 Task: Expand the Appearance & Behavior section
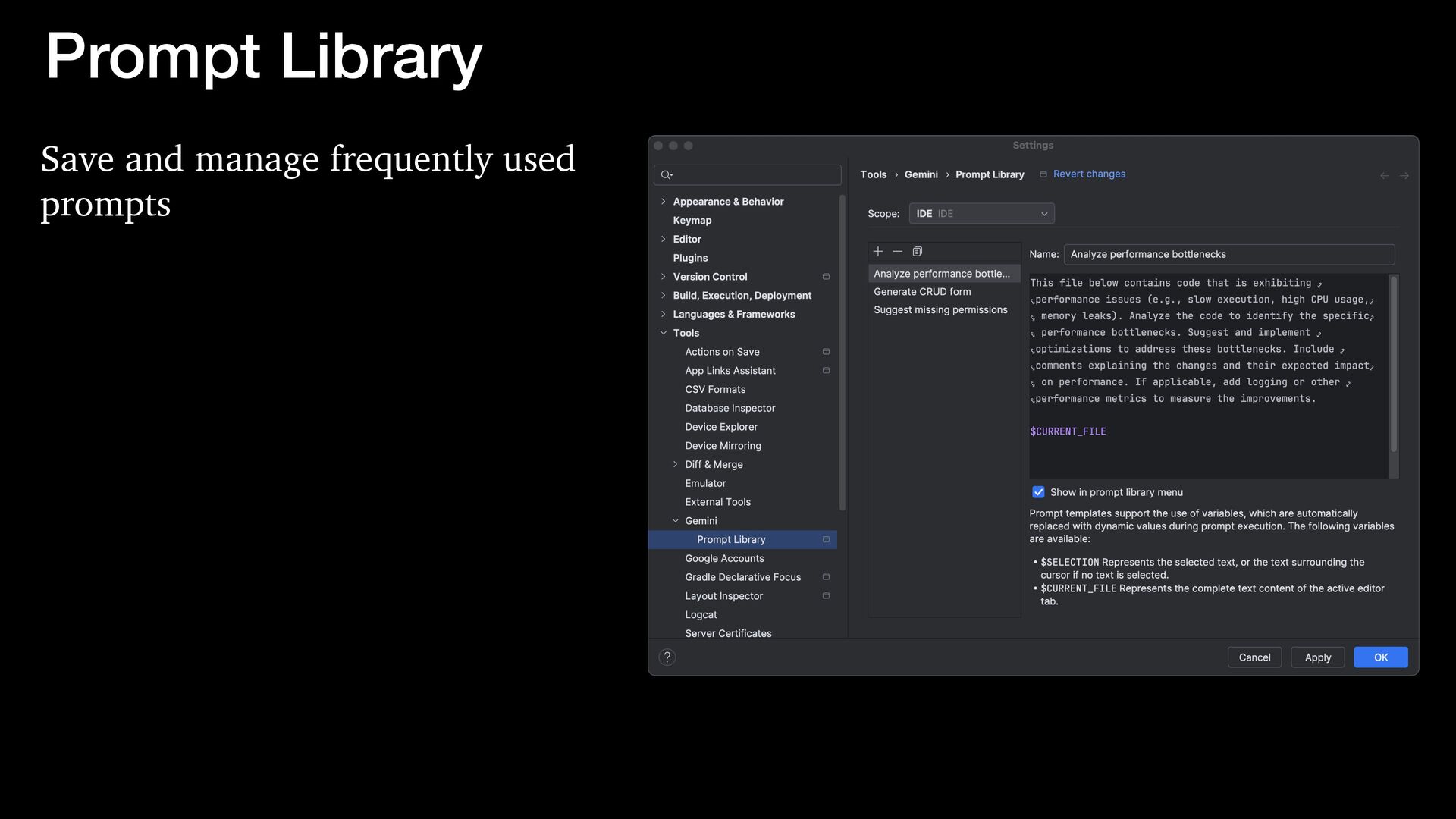pyautogui.click(x=664, y=202)
